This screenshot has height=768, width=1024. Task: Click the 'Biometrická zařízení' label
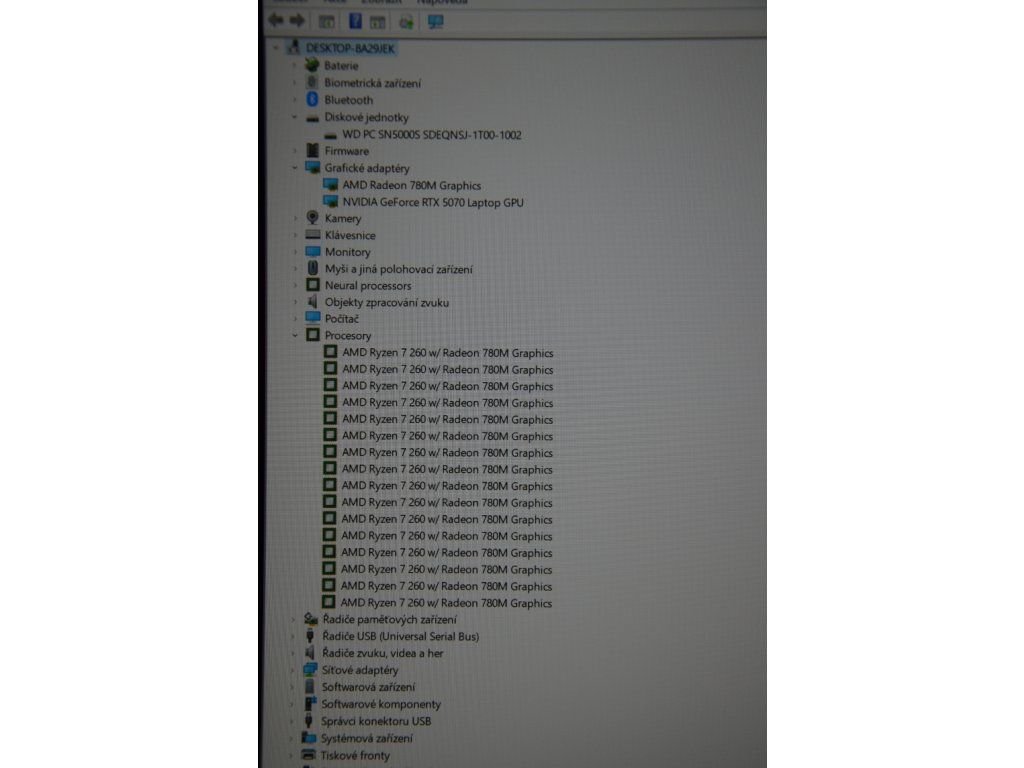(x=372, y=83)
